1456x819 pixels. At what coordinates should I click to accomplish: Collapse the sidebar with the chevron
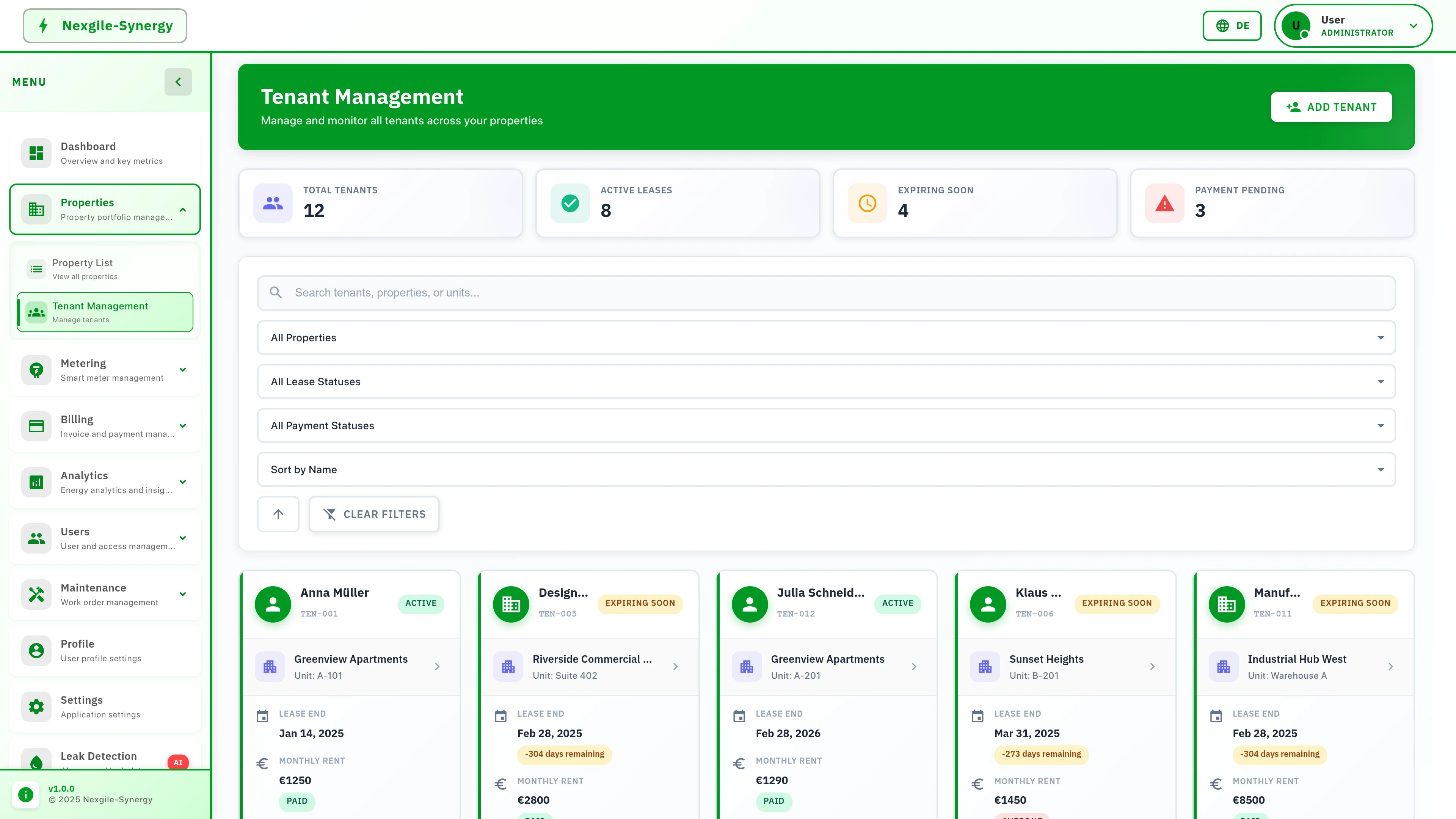(178, 82)
